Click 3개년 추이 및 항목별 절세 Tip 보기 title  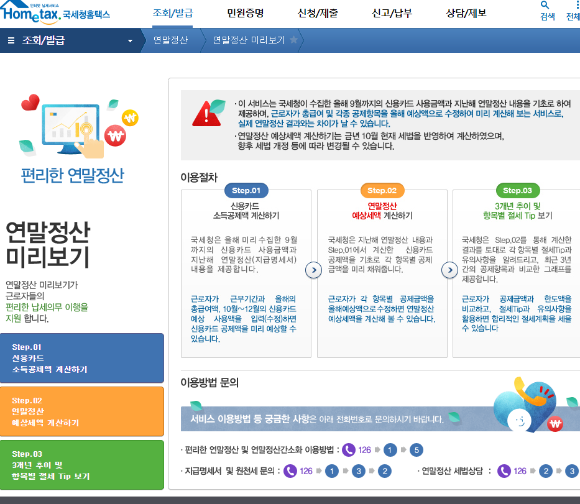517,211
